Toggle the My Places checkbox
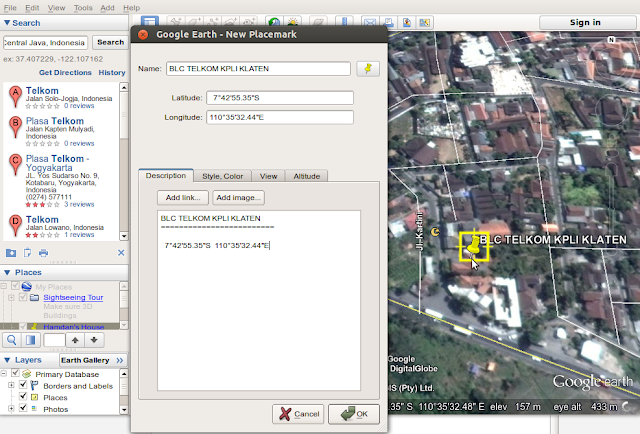This screenshot has width=640, height=434. [x=16, y=286]
